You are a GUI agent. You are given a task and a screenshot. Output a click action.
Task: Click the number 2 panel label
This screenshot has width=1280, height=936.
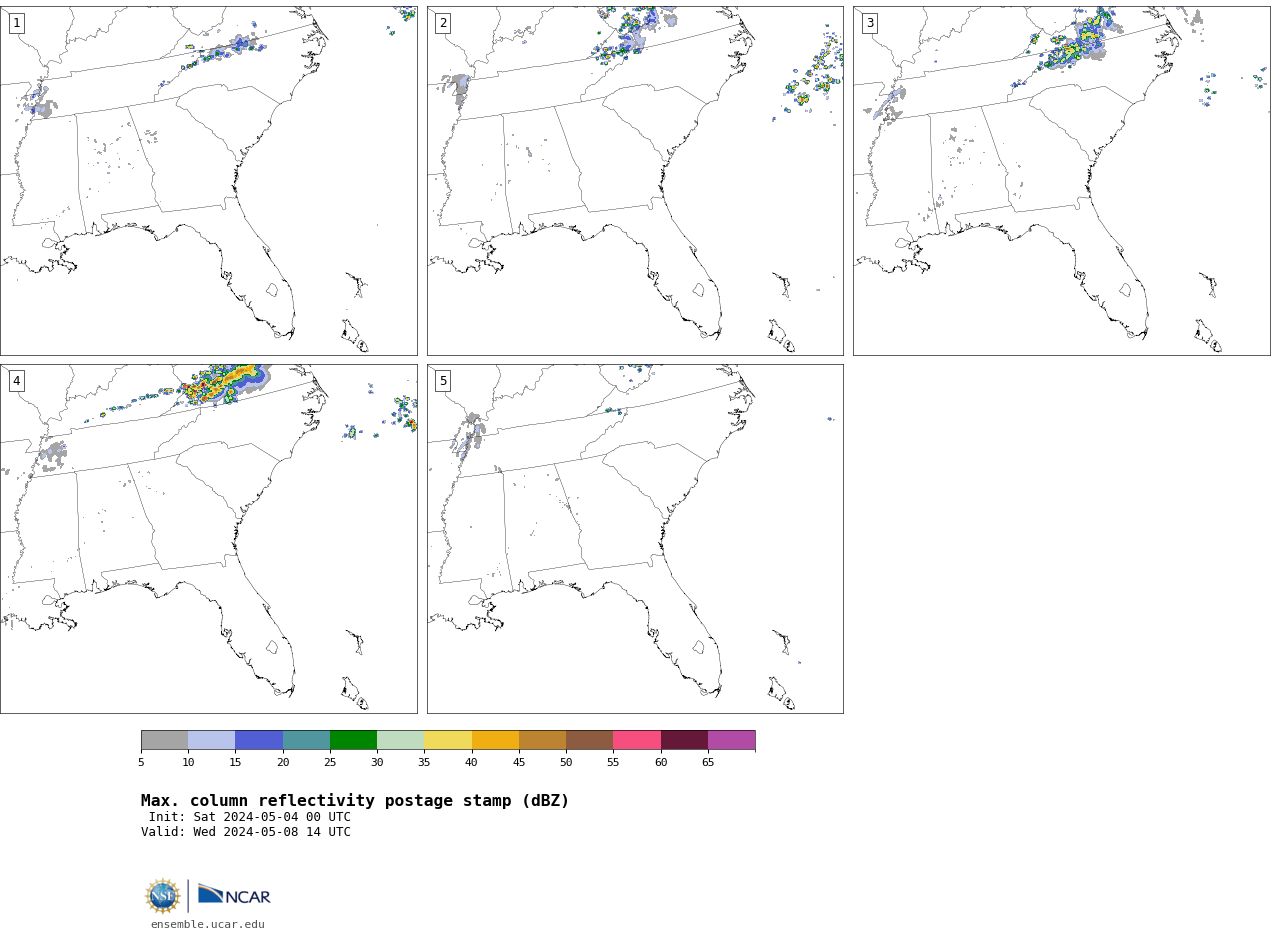pyautogui.click(x=443, y=23)
